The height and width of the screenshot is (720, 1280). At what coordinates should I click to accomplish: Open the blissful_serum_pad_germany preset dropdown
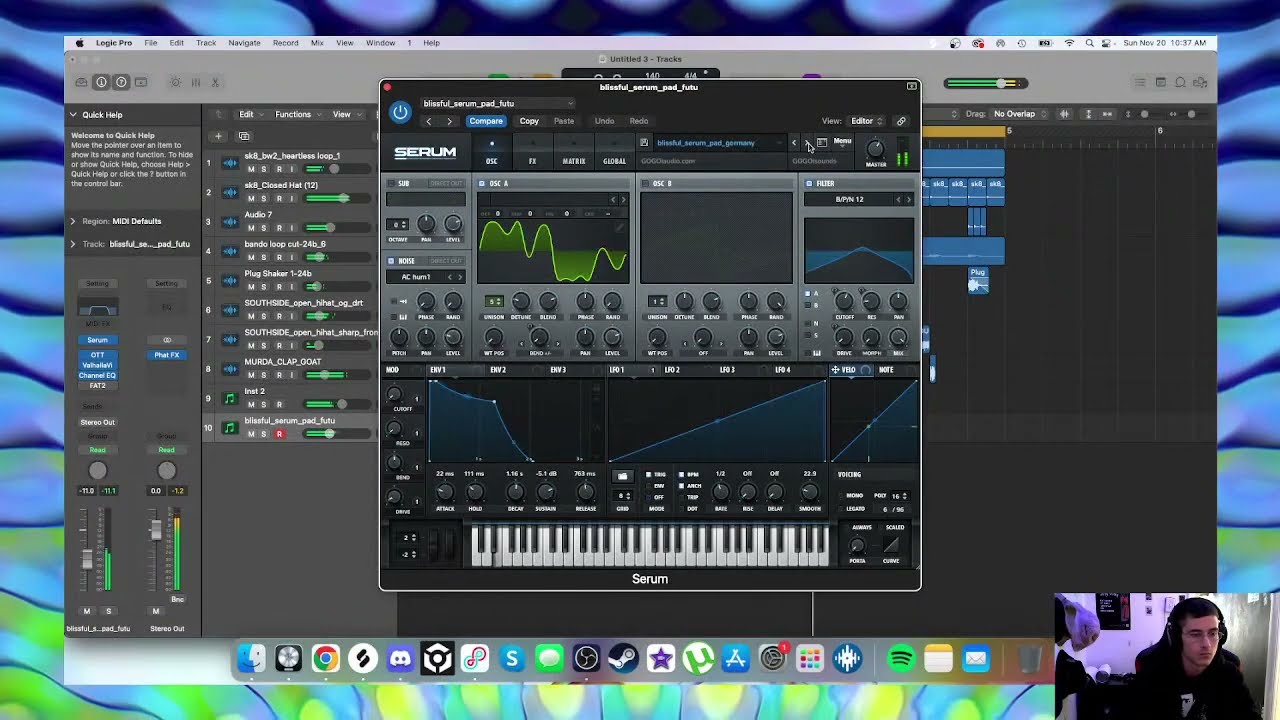coord(718,143)
